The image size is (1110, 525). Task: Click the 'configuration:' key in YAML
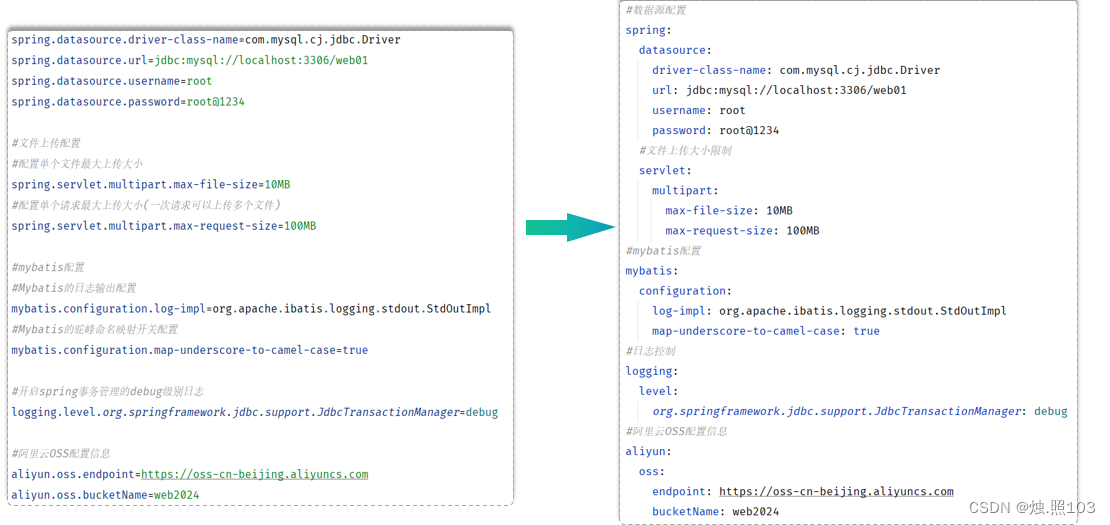(685, 291)
